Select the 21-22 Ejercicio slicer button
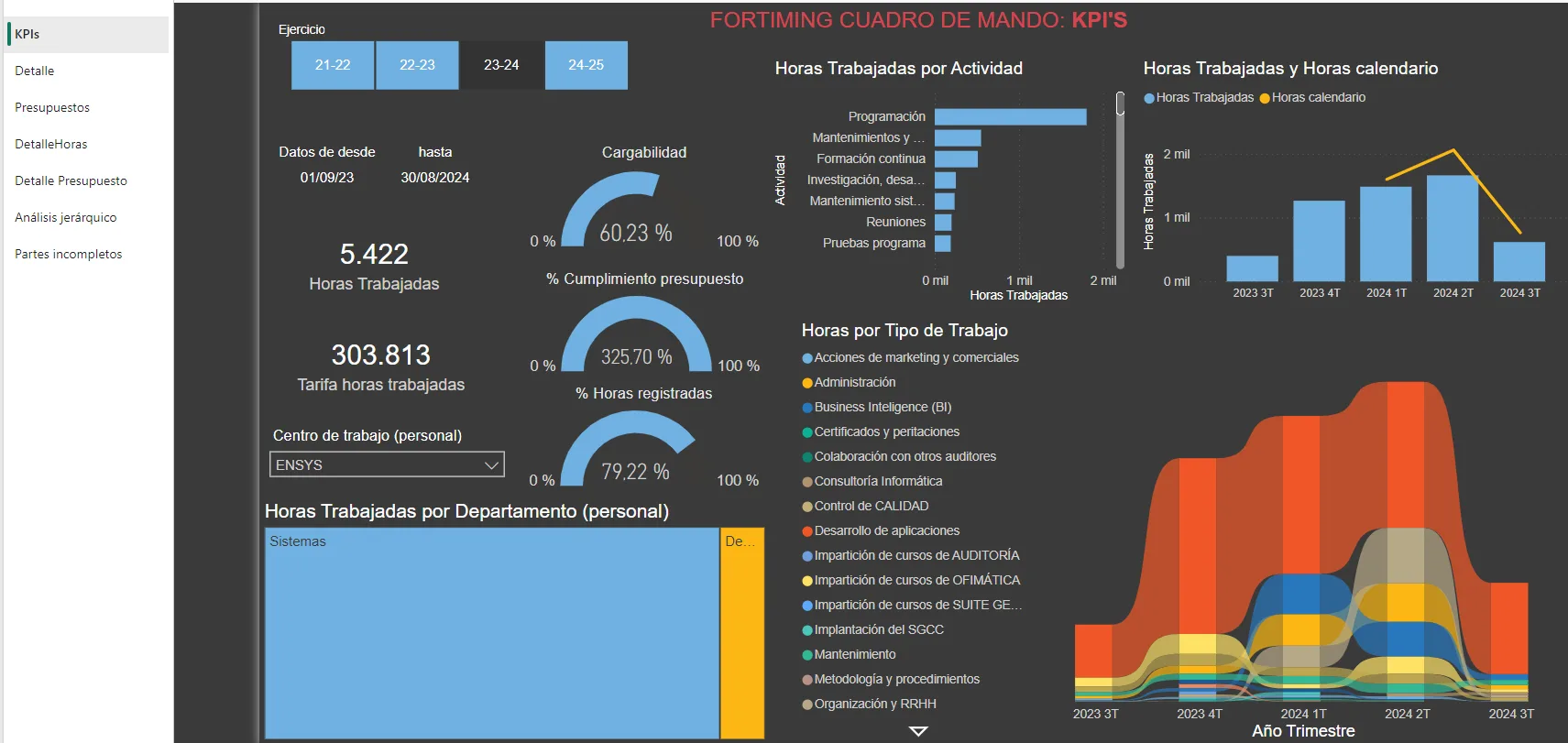This screenshot has height=743, width=1568. pyautogui.click(x=333, y=65)
